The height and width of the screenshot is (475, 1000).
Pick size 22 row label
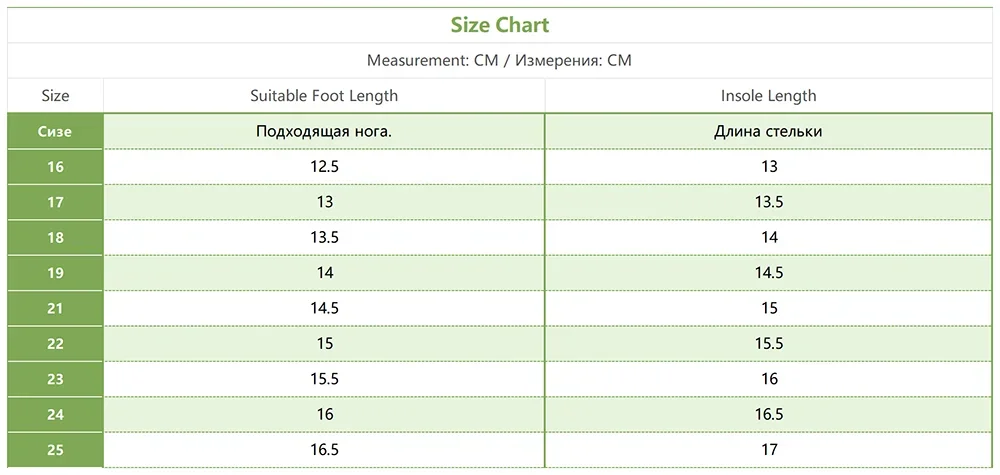click(x=55, y=343)
